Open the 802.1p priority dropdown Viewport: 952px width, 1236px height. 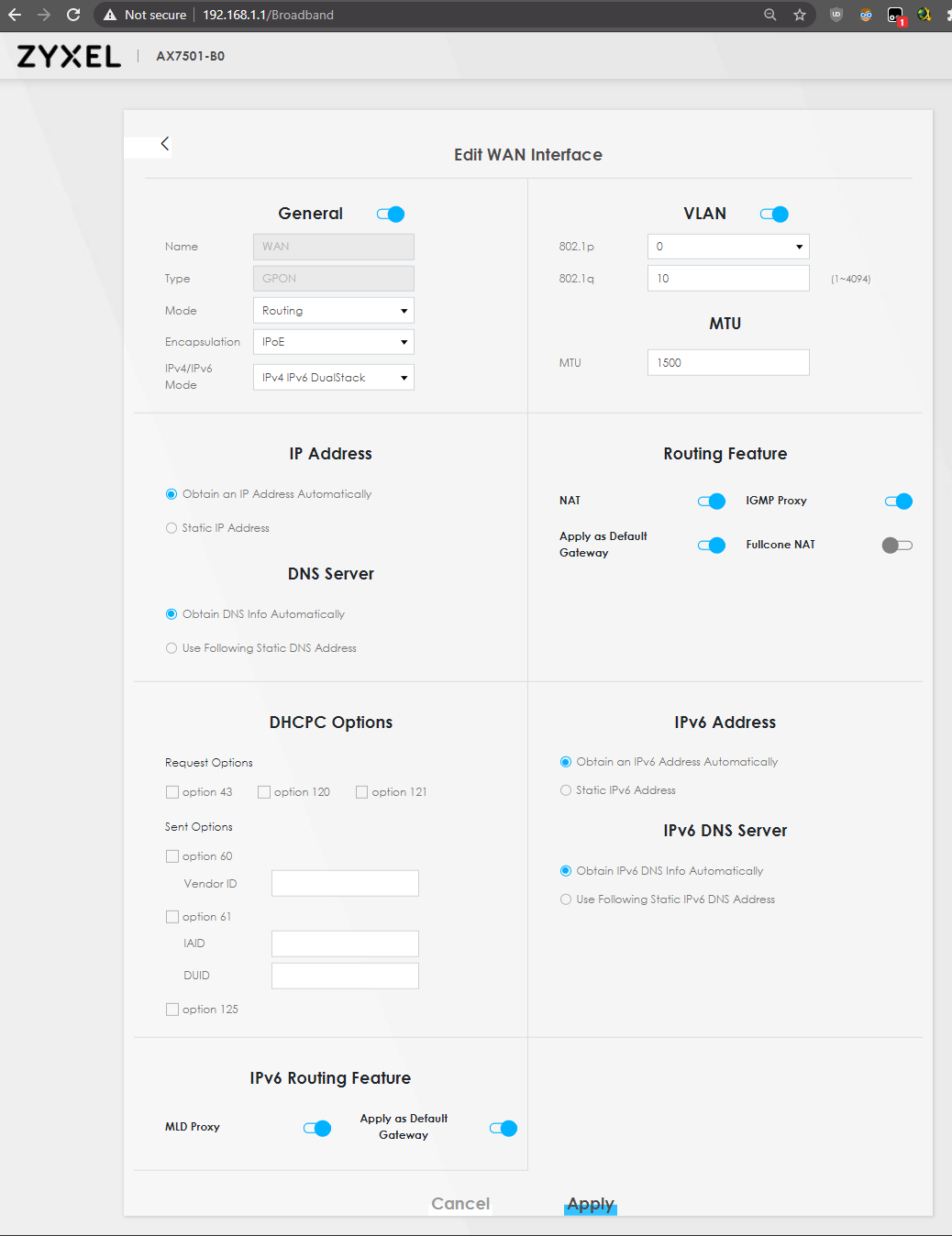[x=728, y=247]
